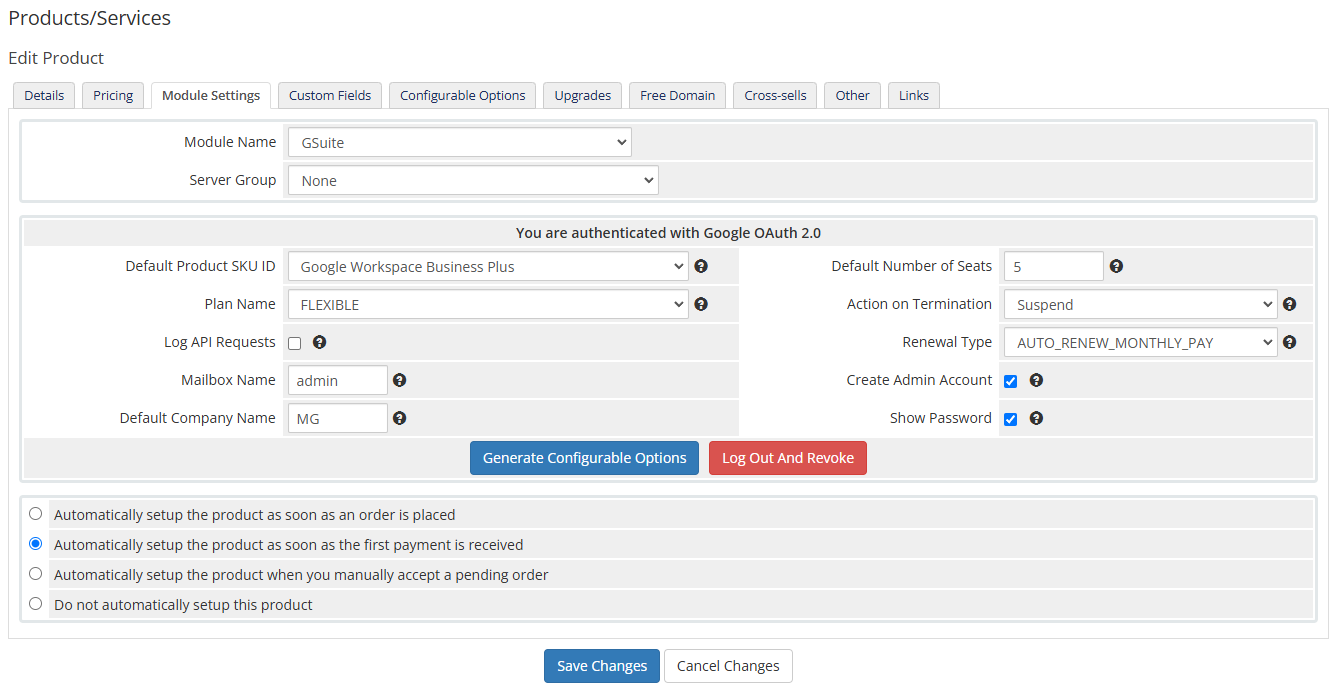Screen dimensions: 1337x693
Task: Open the Pricing tab
Action: point(112,95)
